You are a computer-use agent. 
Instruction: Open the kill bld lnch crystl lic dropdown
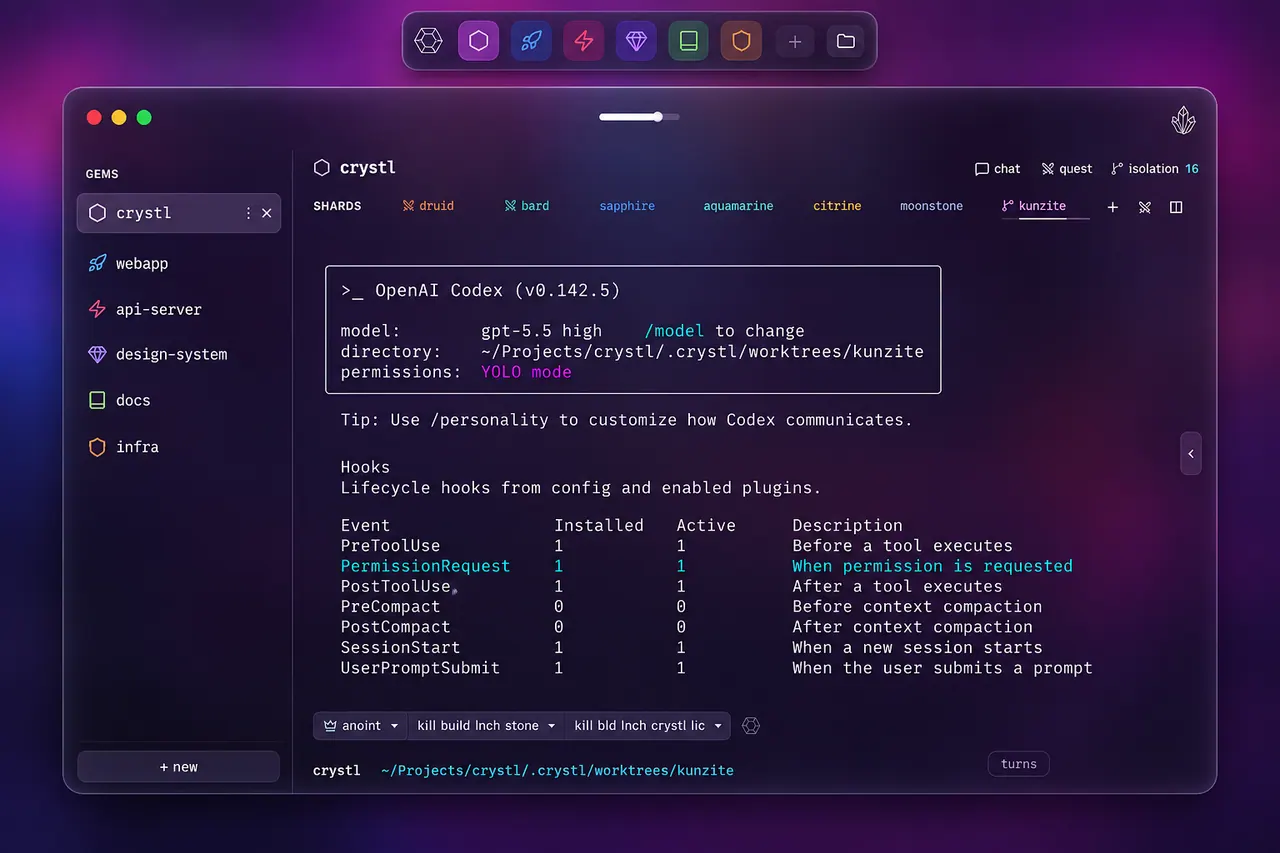(x=647, y=726)
